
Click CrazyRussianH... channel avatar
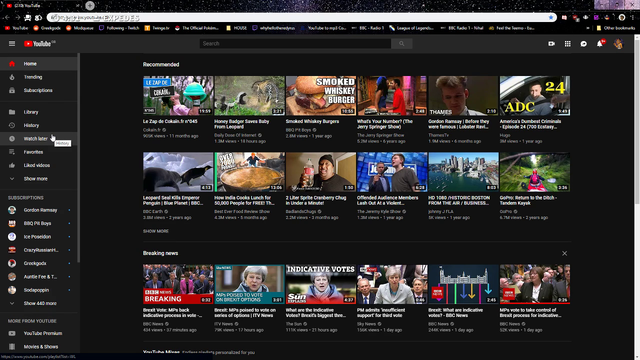coord(12,250)
